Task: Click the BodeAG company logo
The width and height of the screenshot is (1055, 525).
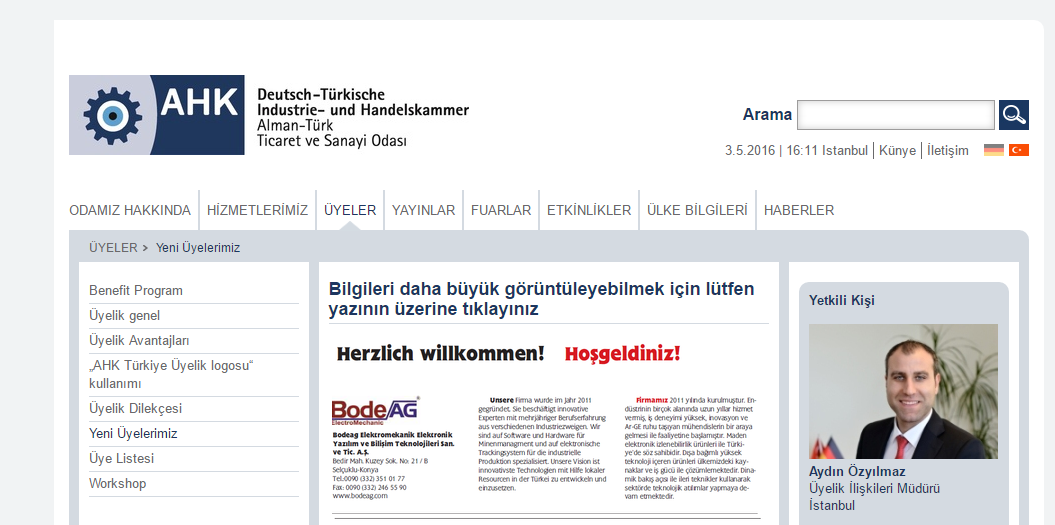Action: coord(375,410)
